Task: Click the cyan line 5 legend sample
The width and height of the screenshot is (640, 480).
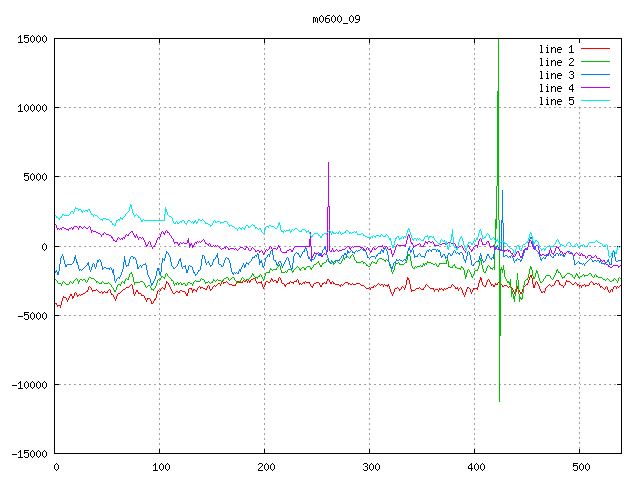Action: [x=595, y=101]
